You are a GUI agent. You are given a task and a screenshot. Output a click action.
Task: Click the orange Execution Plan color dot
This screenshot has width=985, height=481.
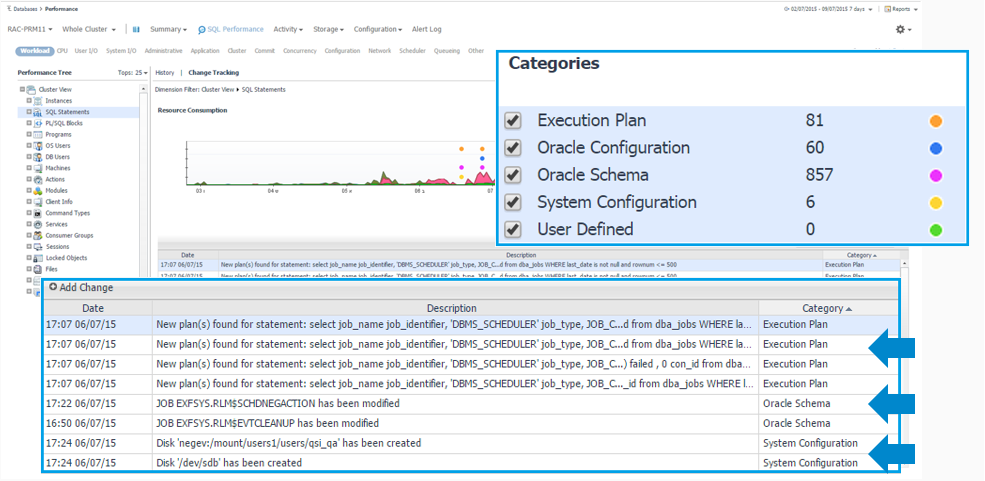coord(935,121)
